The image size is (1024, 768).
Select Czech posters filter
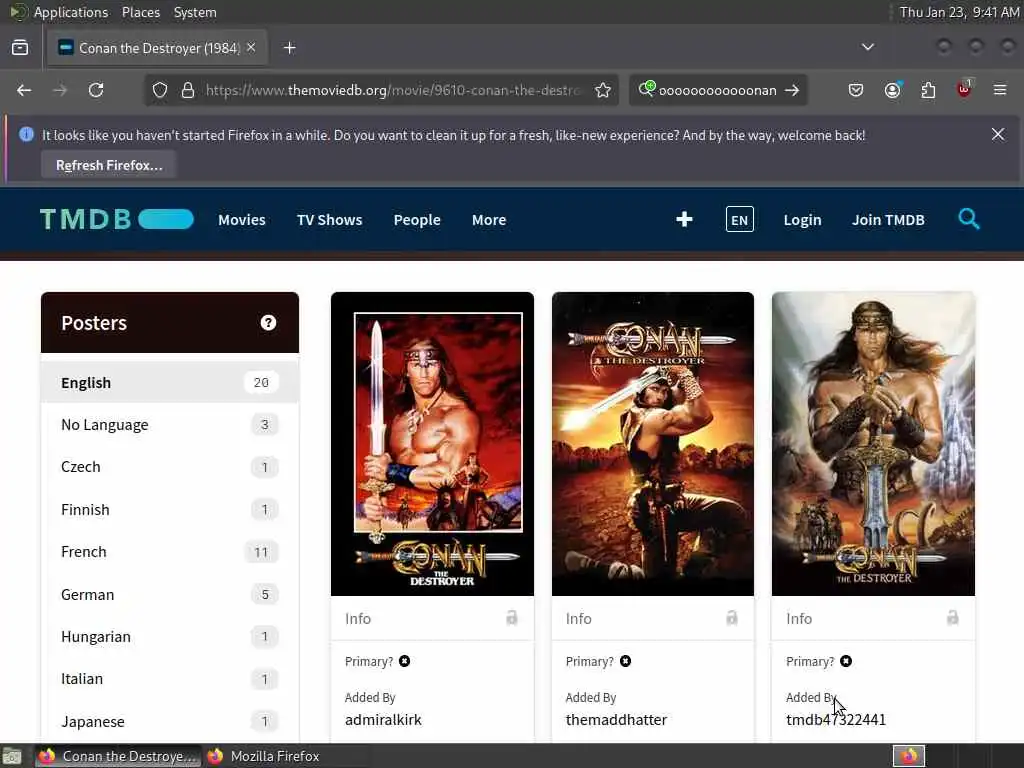(x=170, y=467)
